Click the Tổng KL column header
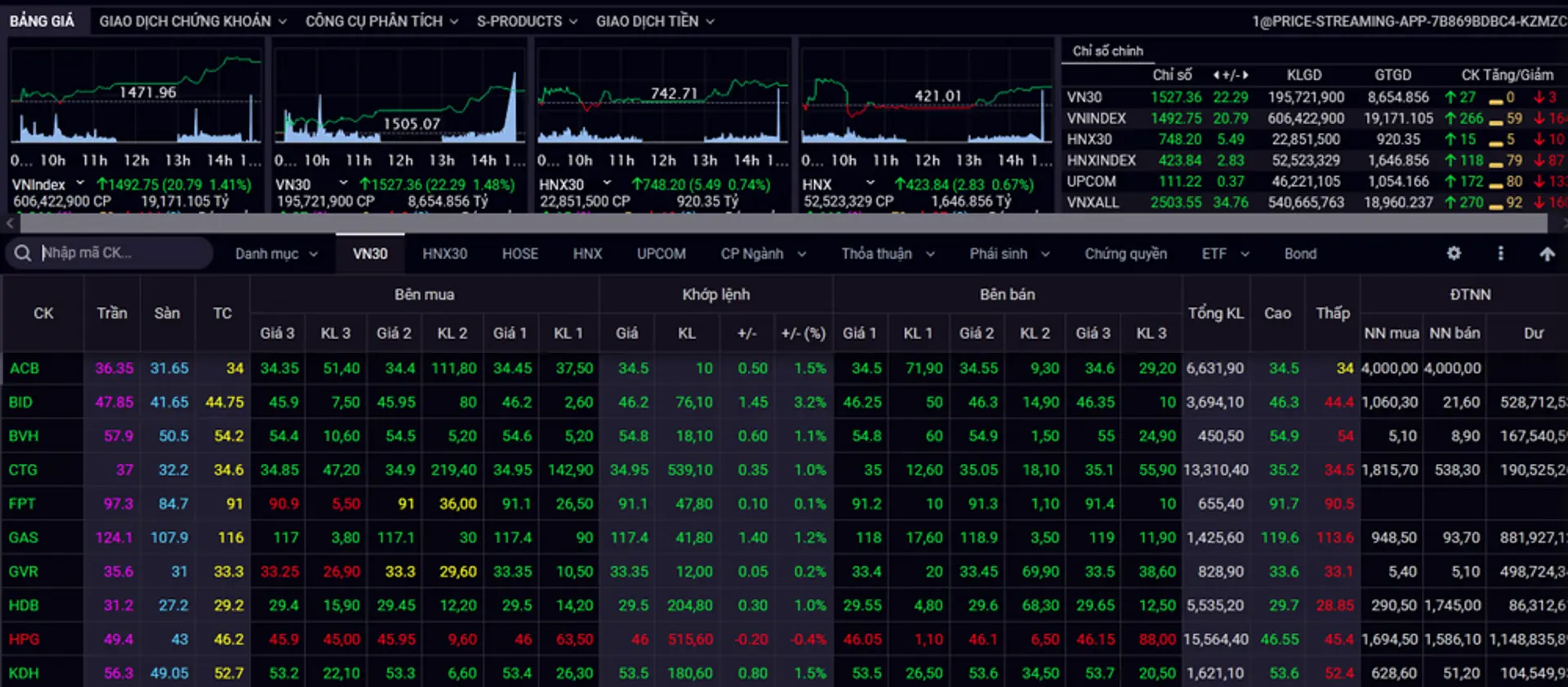The width and height of the screenshot is (1568, 687). (x=1216, y=314)
